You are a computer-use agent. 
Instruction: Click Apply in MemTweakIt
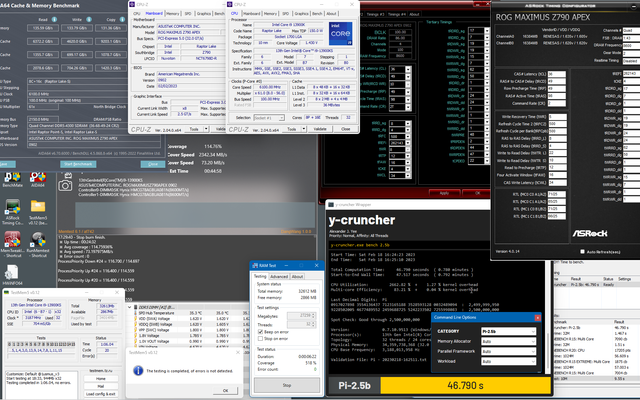444,193
